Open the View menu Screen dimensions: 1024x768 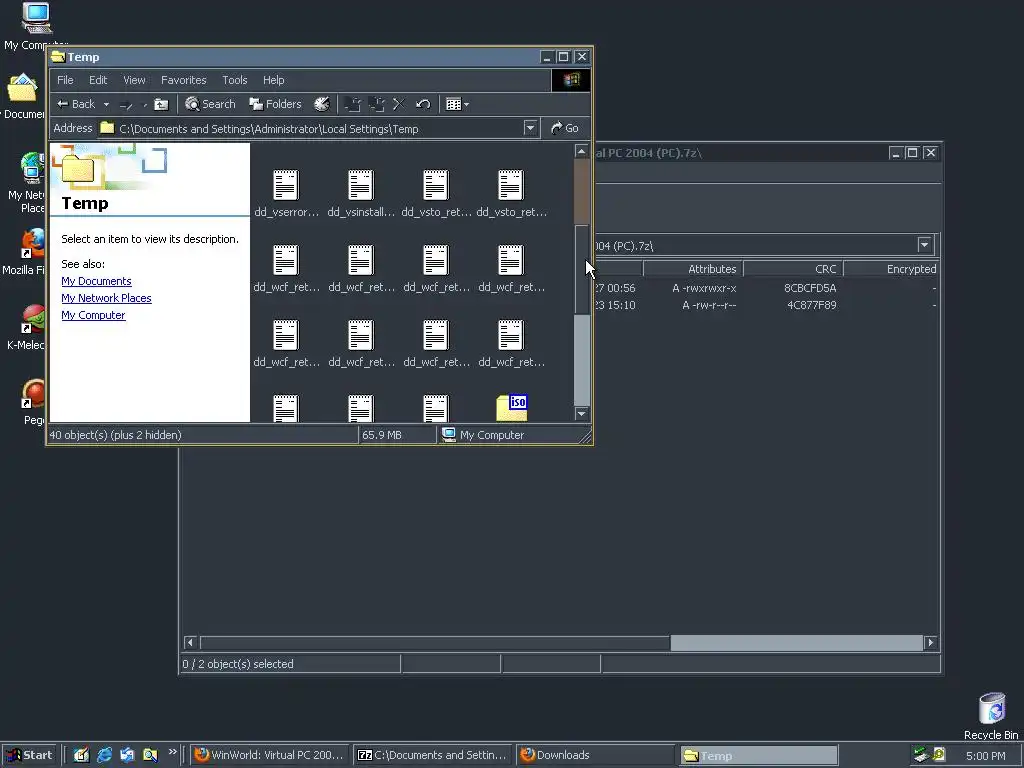[x=135, y=80]
